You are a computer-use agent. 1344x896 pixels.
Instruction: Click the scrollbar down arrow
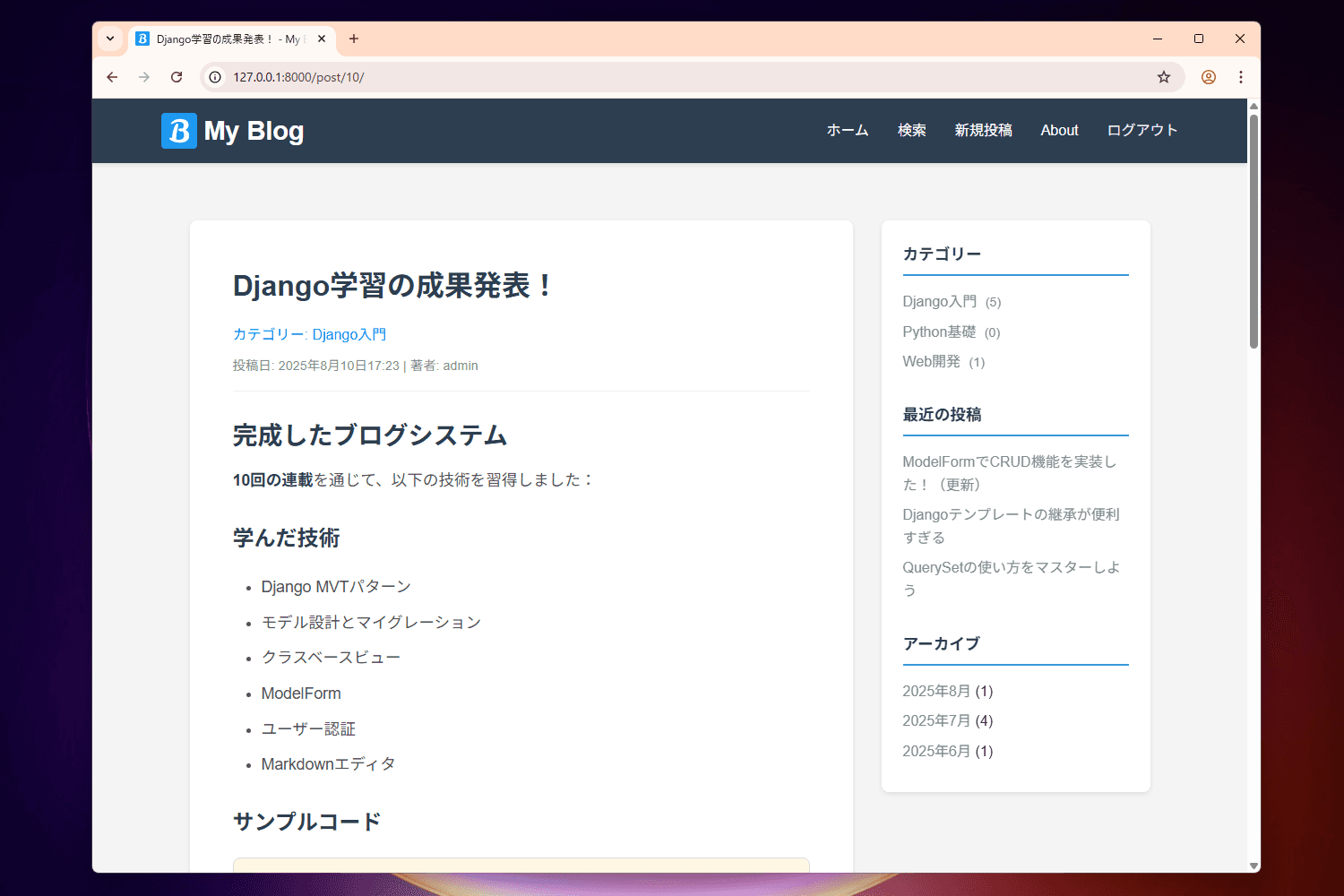1254,866
